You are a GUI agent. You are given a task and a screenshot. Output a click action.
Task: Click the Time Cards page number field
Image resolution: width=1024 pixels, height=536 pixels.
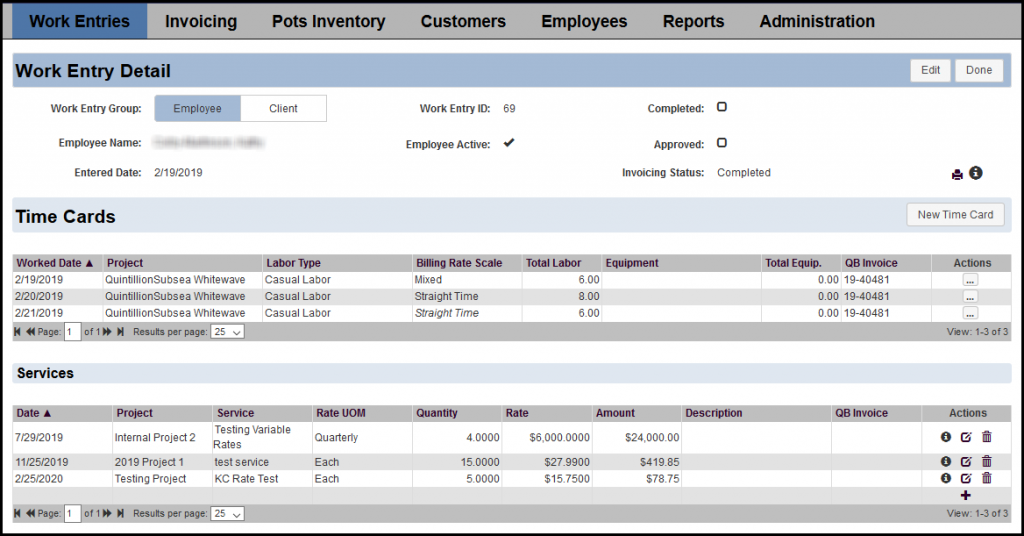tap(72, 332)
